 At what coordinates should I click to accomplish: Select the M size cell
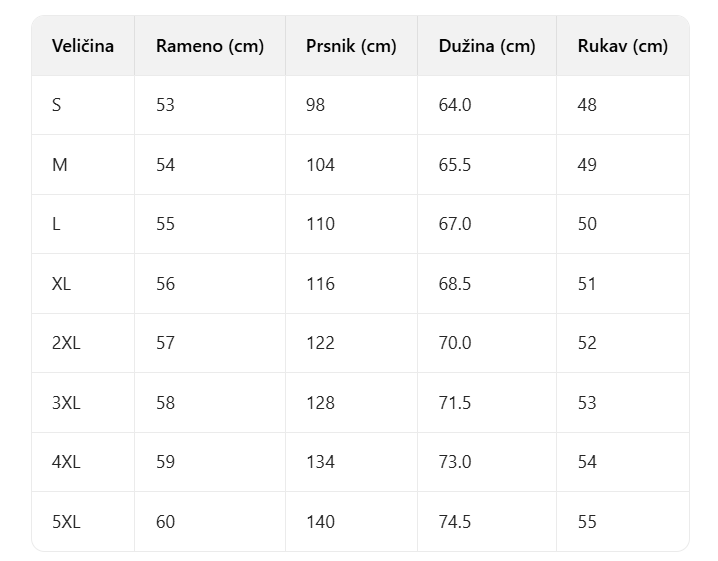coord(60,165)
